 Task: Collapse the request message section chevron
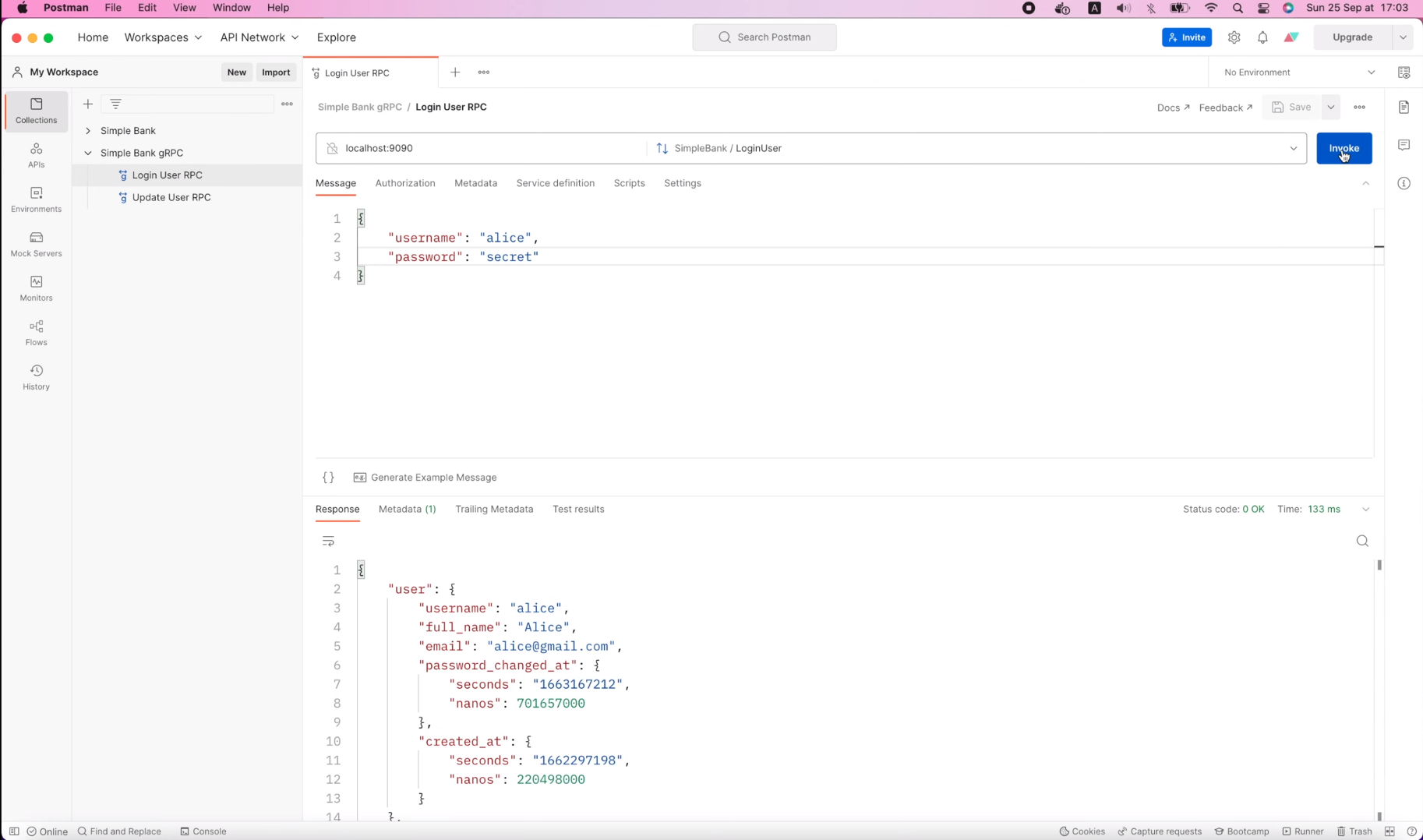tap(1365, 183)
